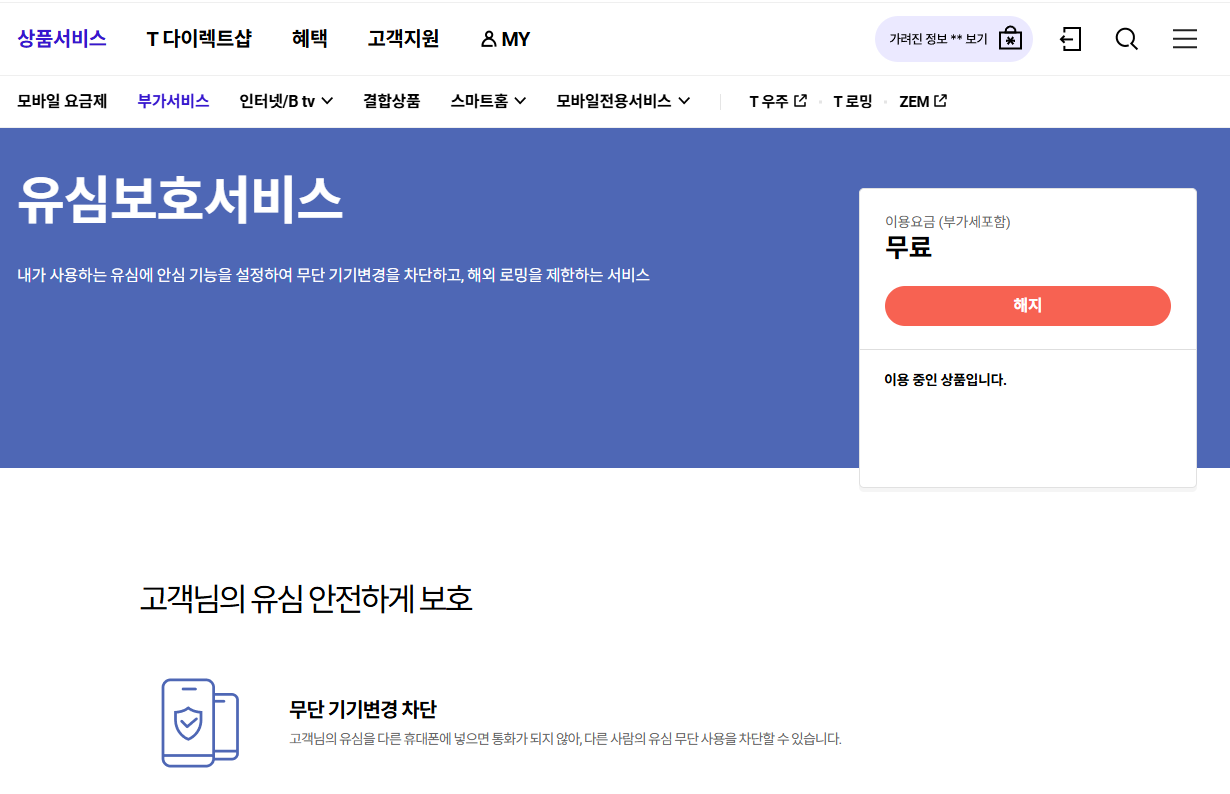Open T 우주 via its external link icon
This screenshot has width=1230, height=794.
800,101
